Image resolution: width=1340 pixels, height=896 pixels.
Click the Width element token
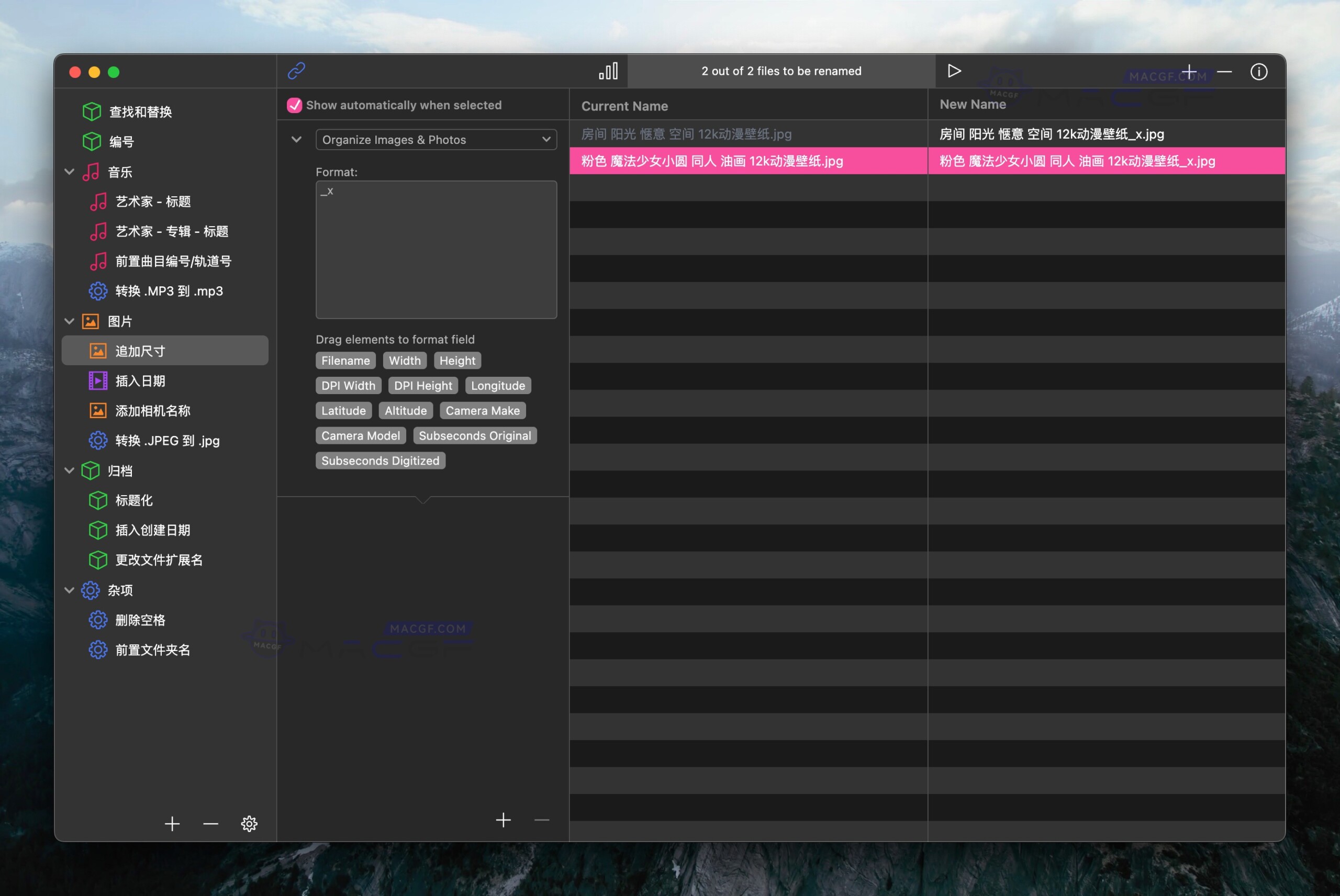405,361
